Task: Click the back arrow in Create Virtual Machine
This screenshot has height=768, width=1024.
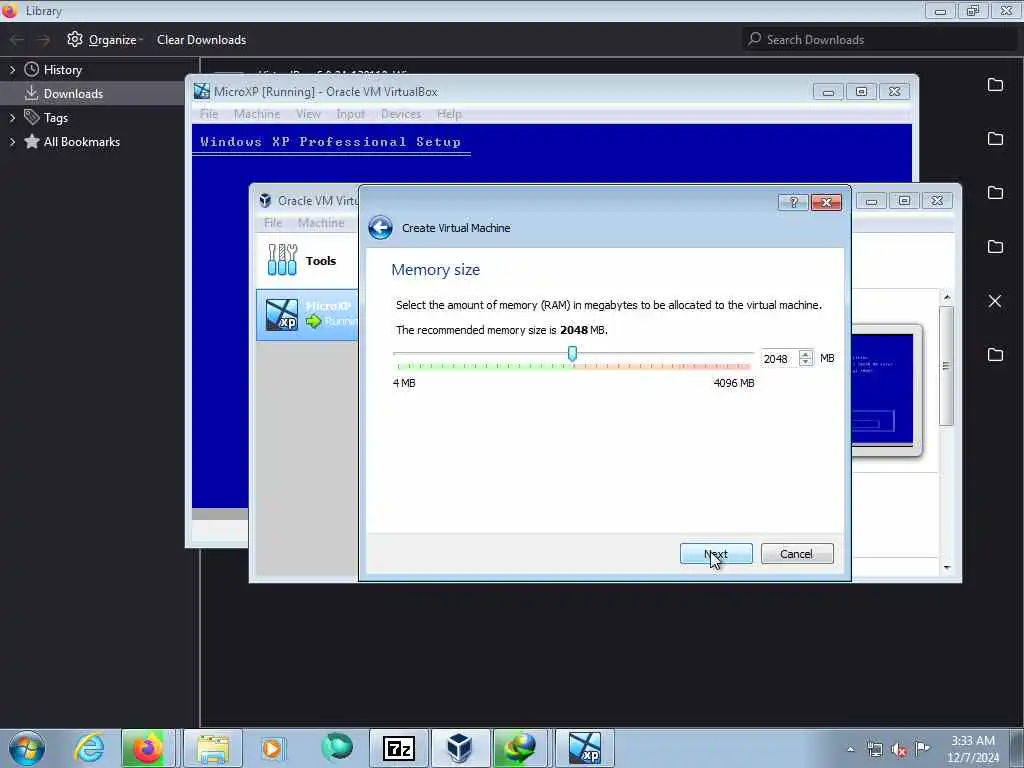Action: pos(380,228)
